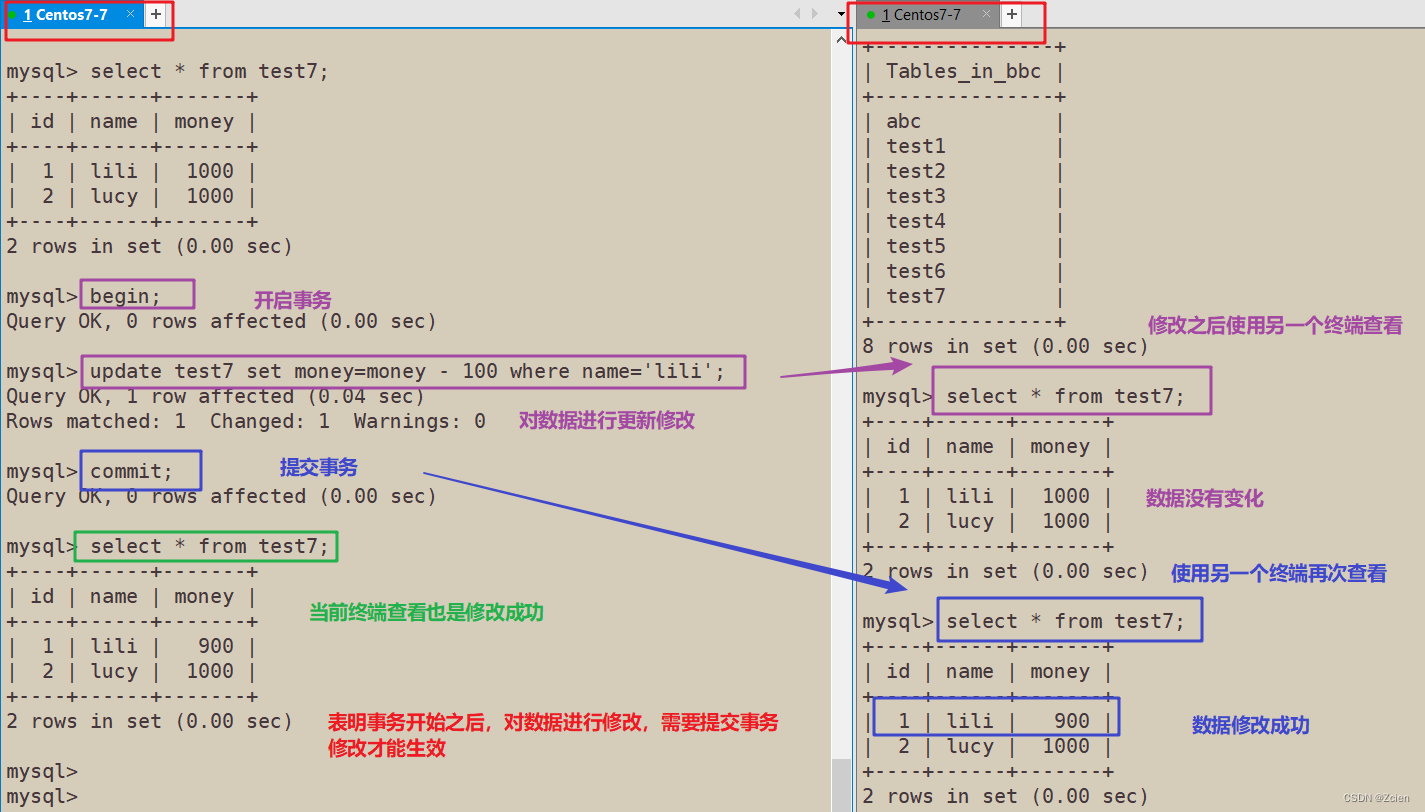Click lili row showing 1000 in left terminal
This screenshot has height=812, width=1425.
click(132, 171)
